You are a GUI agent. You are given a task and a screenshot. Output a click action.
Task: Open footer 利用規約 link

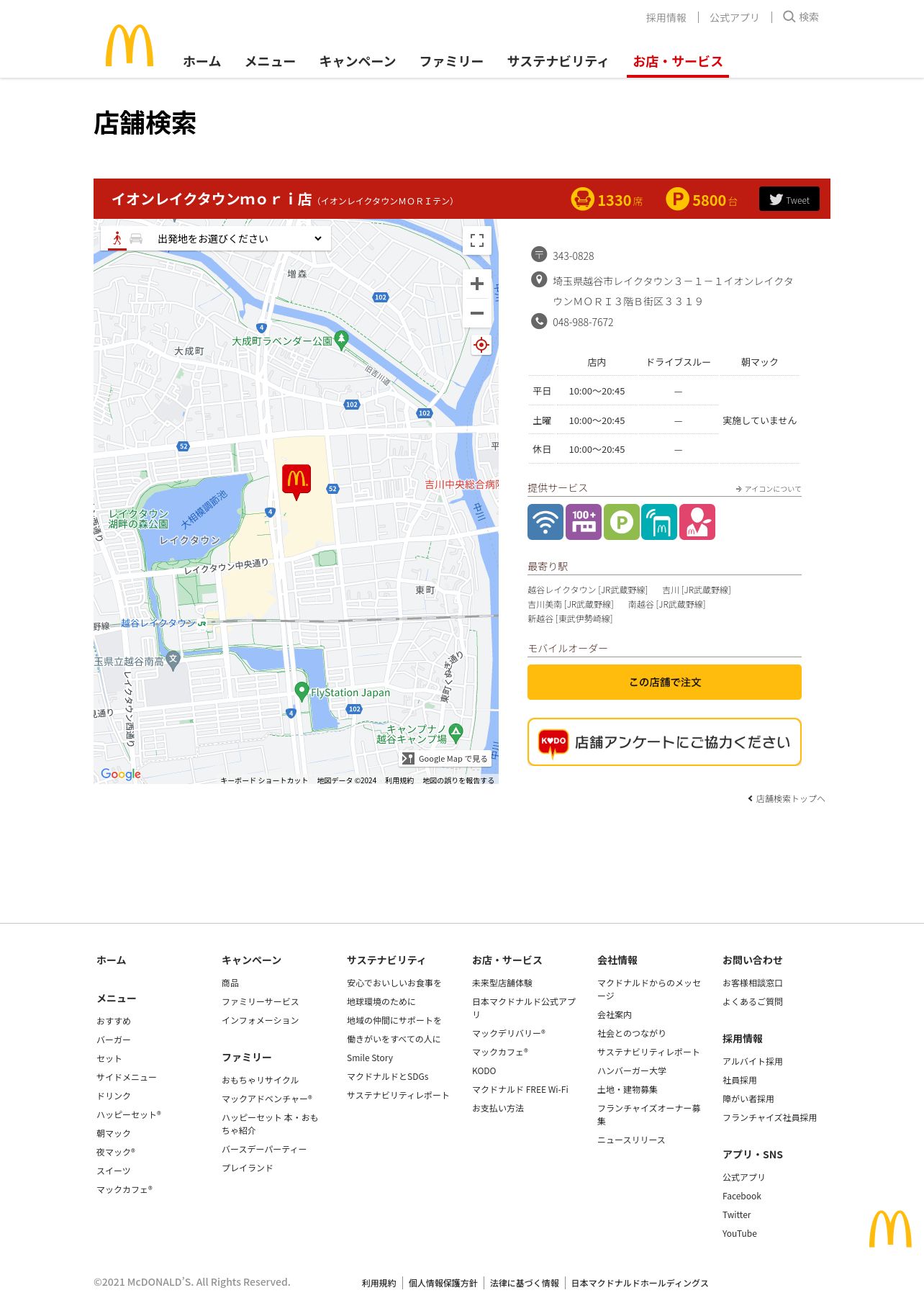379,1283
